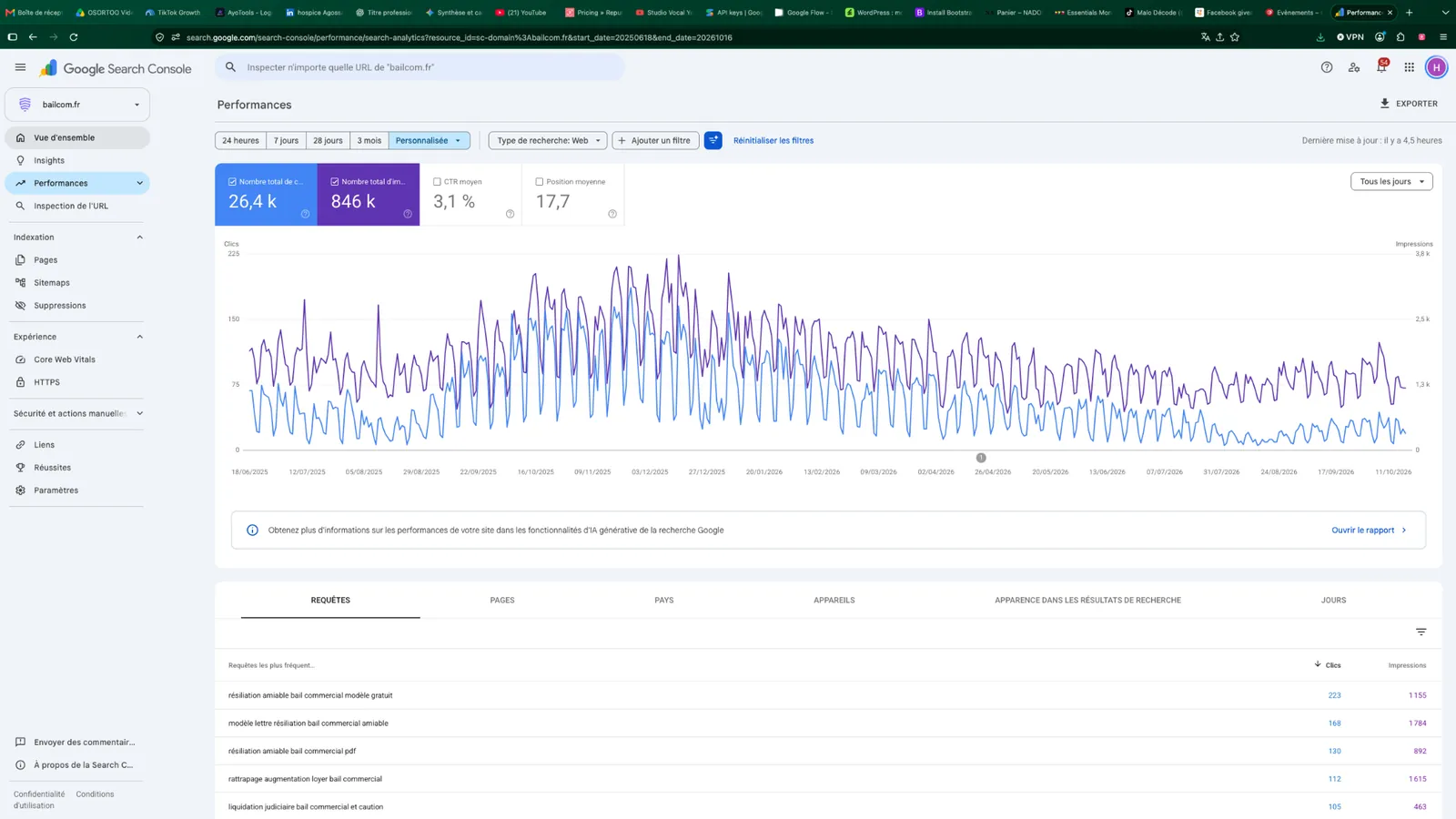Enable the CTR moyen checkbox
The image size is (1456, 819).
437,182
